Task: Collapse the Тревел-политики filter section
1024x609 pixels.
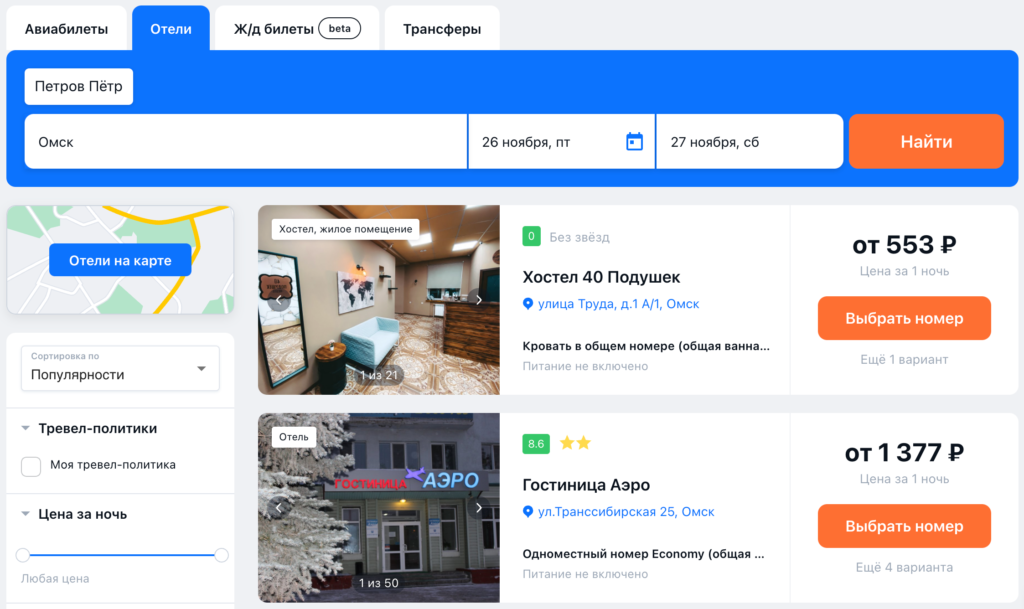Action: coord(25,428)
